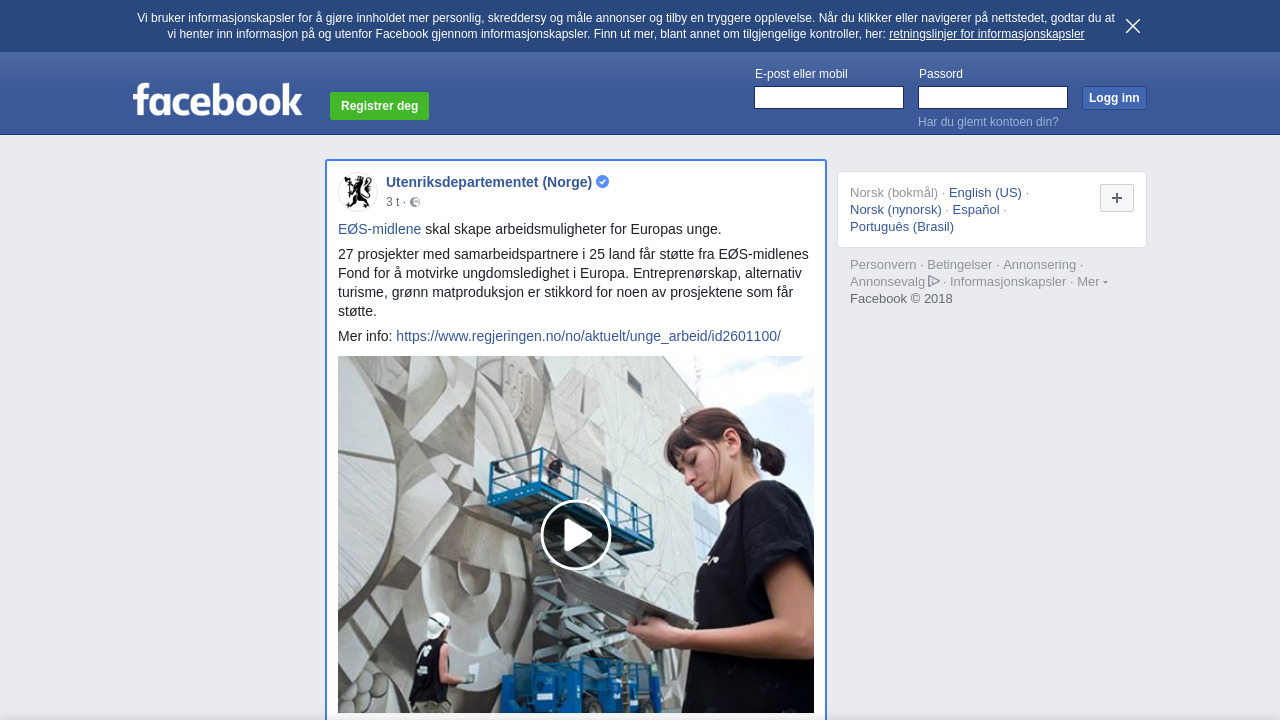1280x720 pixels.
Task: Open the Utenriksdepartementet profile picture
Action: pyautogui.click(x=357, y=192)
